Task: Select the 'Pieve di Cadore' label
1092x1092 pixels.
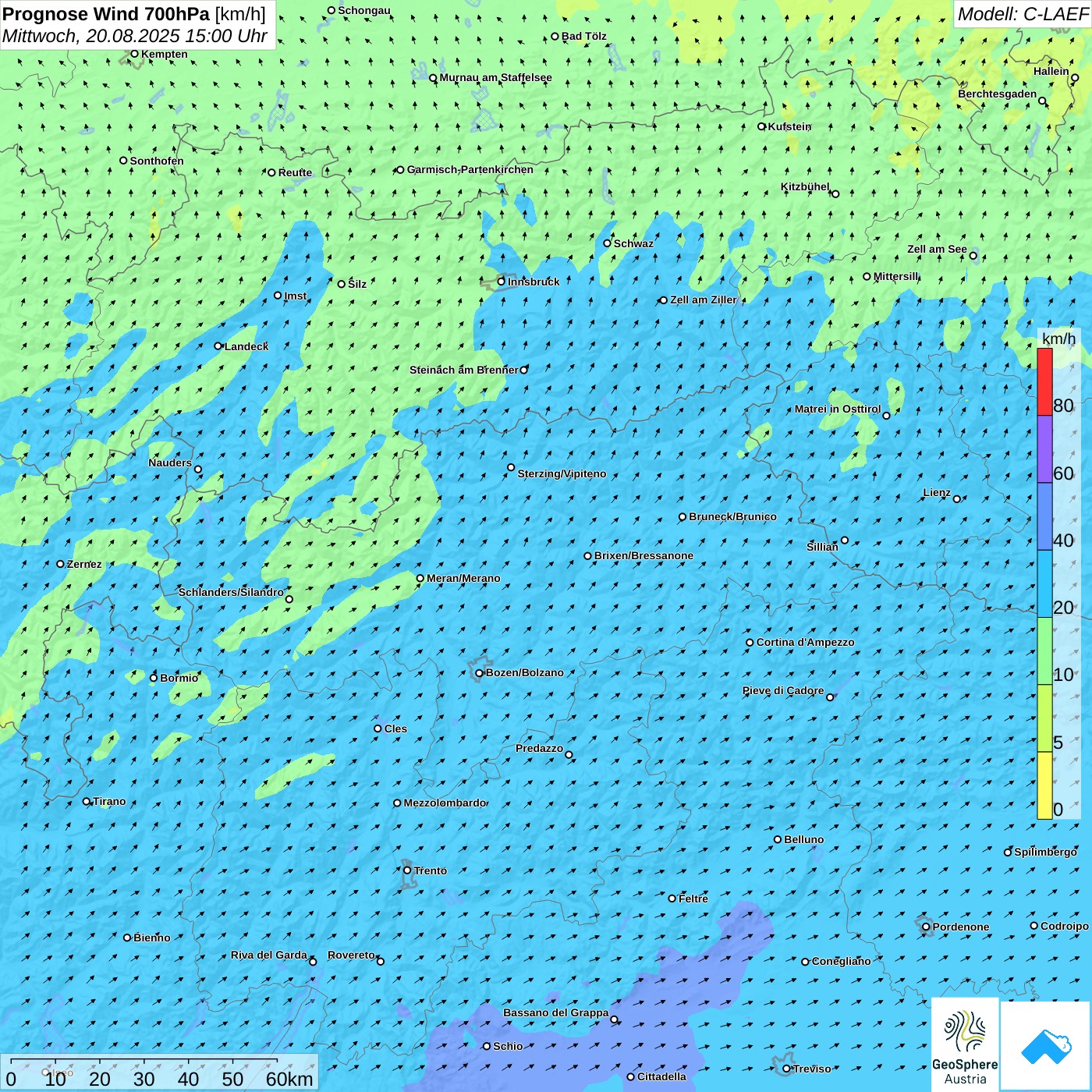Action: 783,690
